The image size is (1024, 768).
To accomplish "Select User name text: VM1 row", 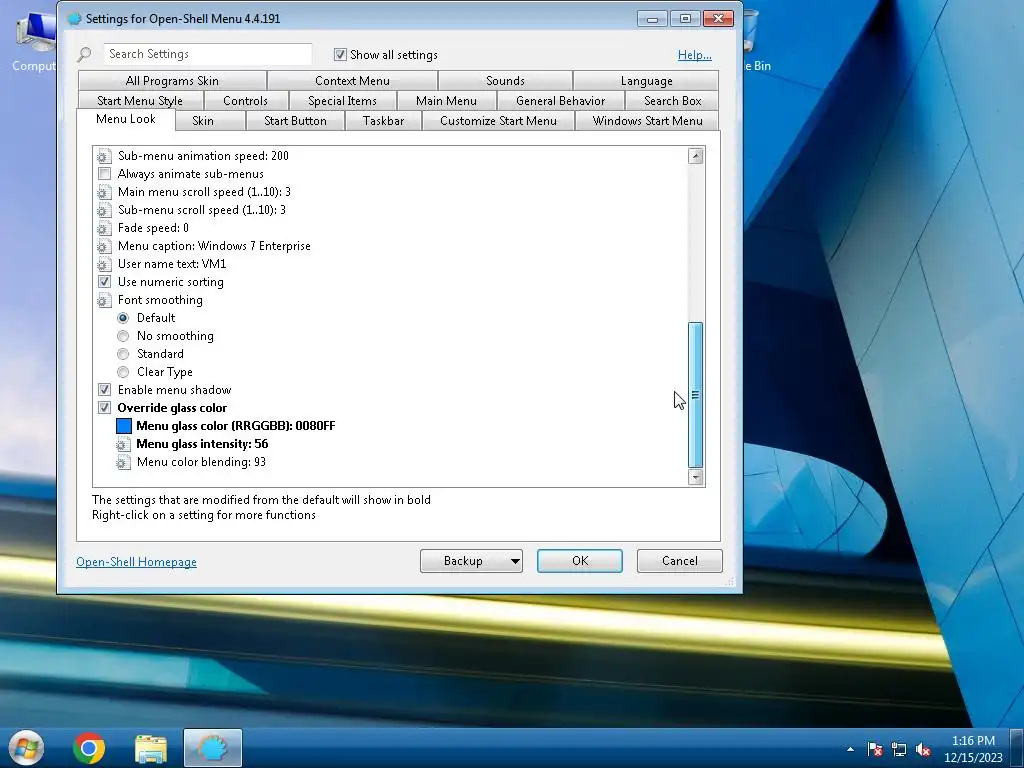I will tap(172, 264).
